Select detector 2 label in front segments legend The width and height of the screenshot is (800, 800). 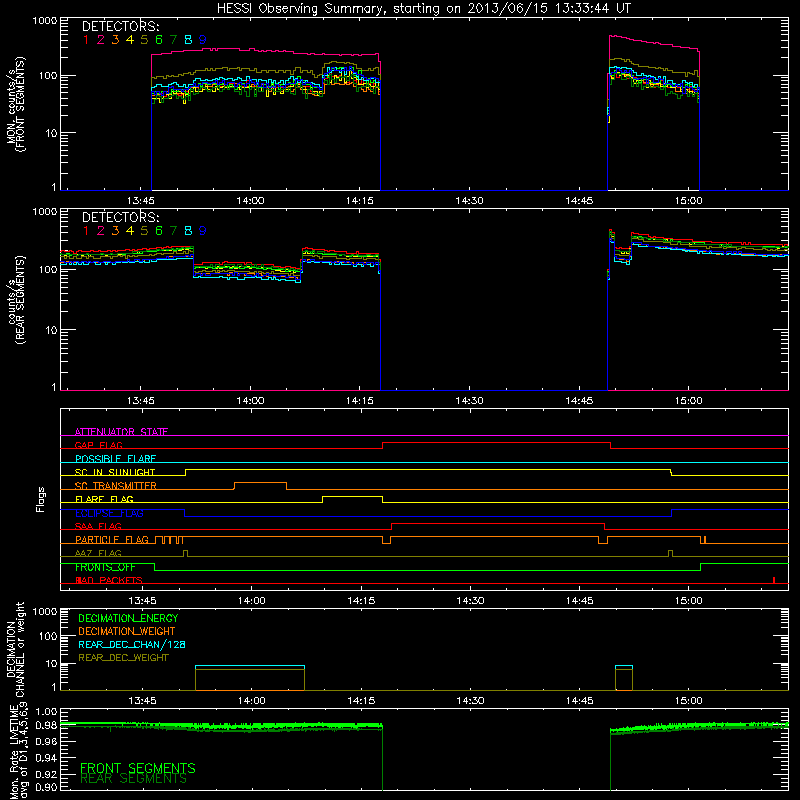pyautogui.click(x=101, y=40)
